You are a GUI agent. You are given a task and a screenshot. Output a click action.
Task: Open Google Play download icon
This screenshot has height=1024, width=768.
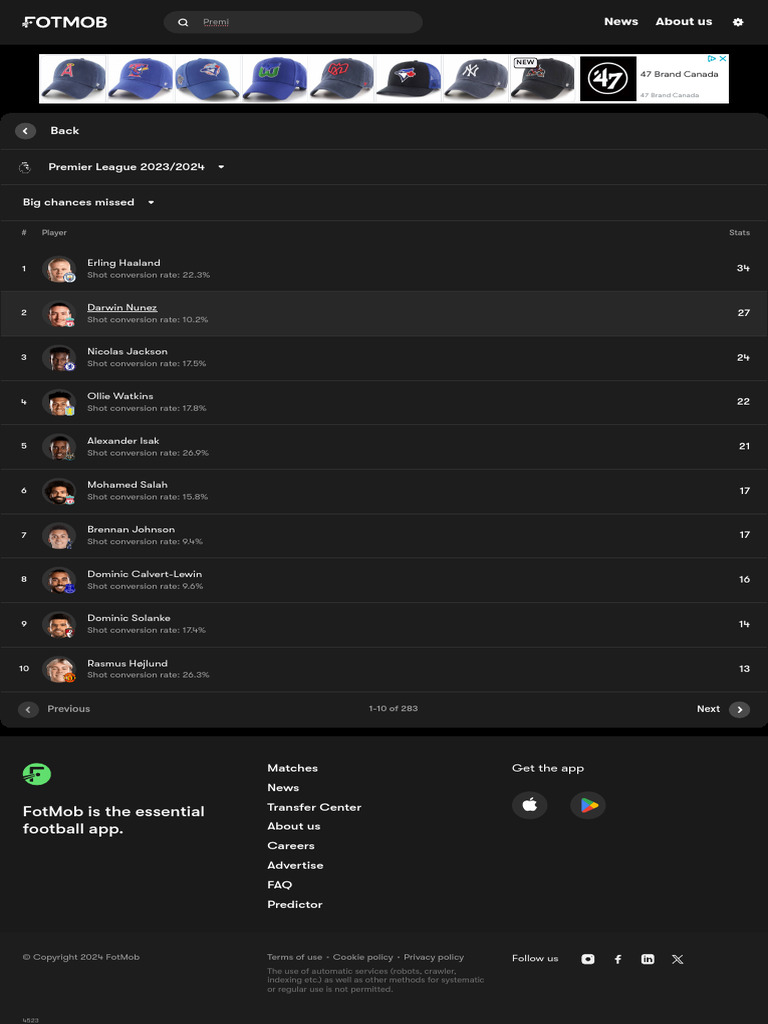pyautogui.click(x=588, y=805)
